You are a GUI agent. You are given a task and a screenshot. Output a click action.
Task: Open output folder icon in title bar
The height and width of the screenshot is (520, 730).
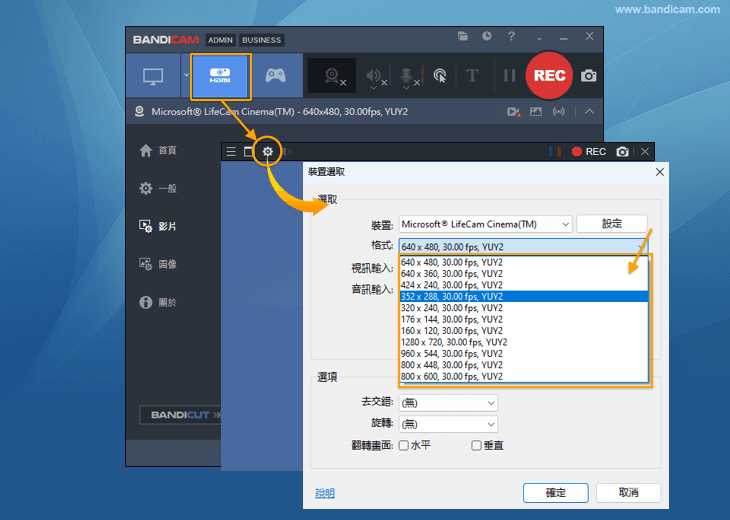pos(463,36)
